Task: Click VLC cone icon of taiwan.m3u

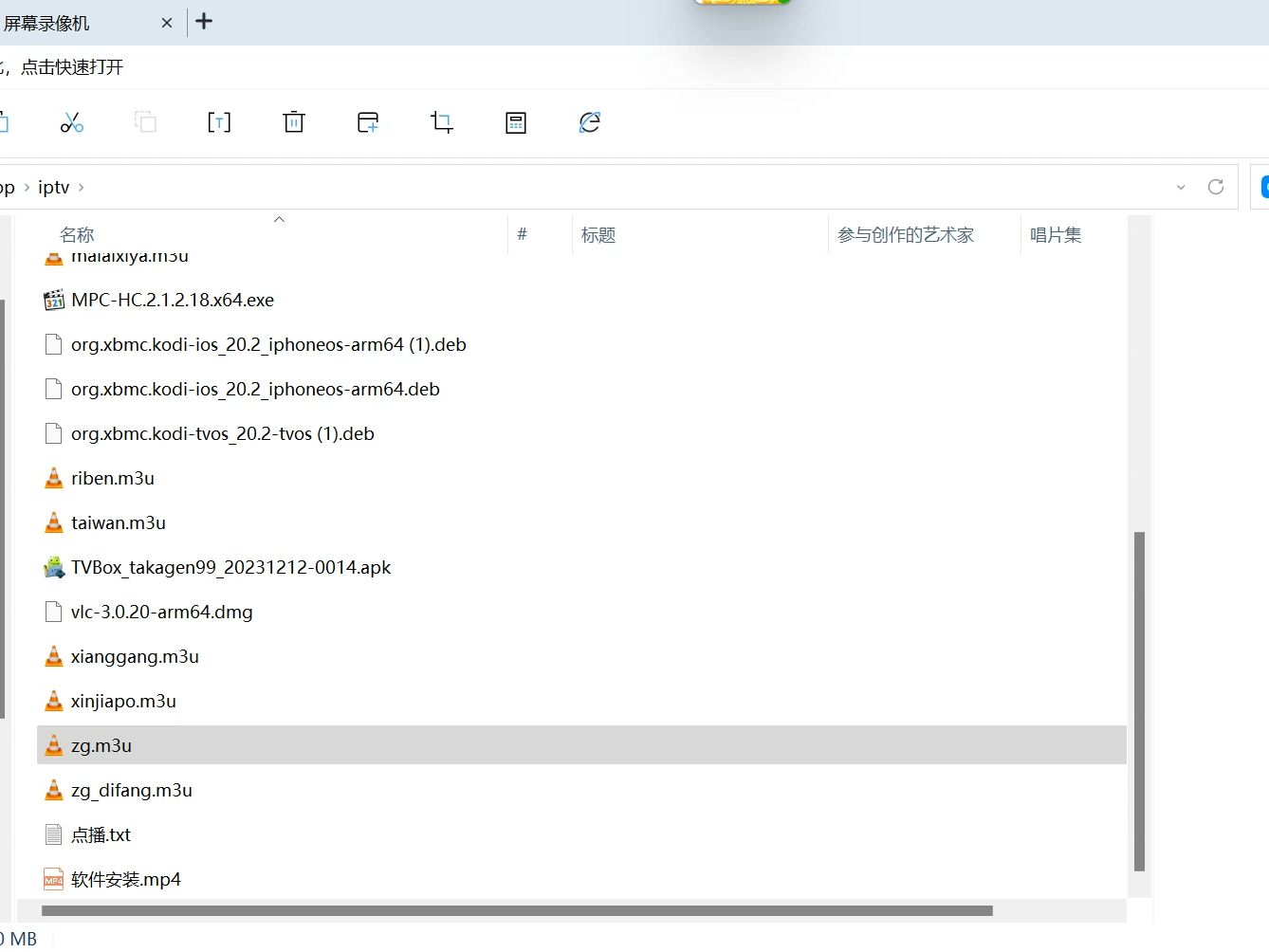Action: (x=54, y=522)
